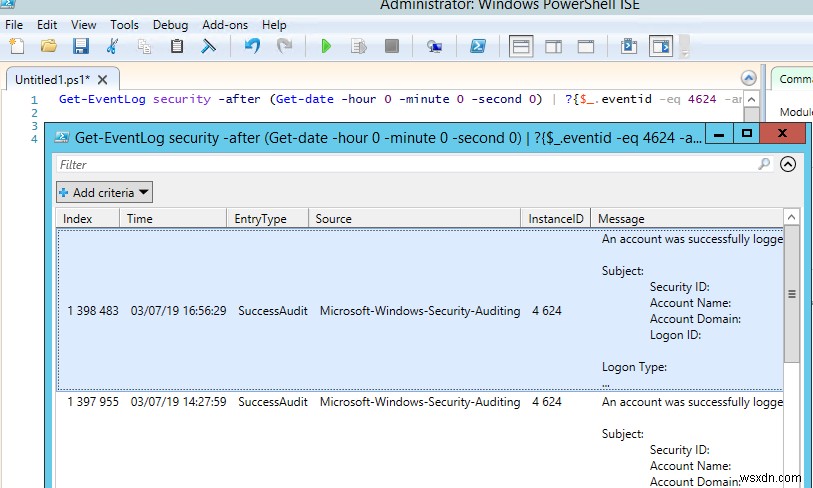Close the Untitled1.ps1 tab
Image resolution: width=813 pixels, height=488 pixels.
[103, 79]
